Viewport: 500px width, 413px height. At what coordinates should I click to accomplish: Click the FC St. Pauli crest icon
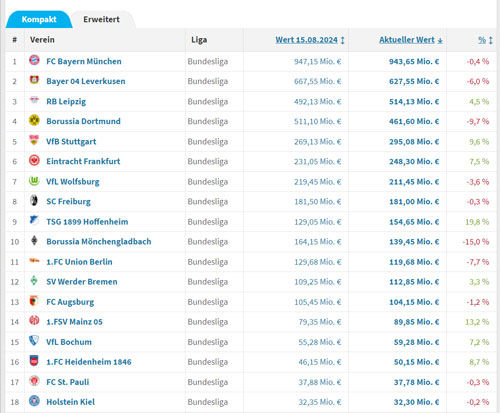click(x=34, y=381)
